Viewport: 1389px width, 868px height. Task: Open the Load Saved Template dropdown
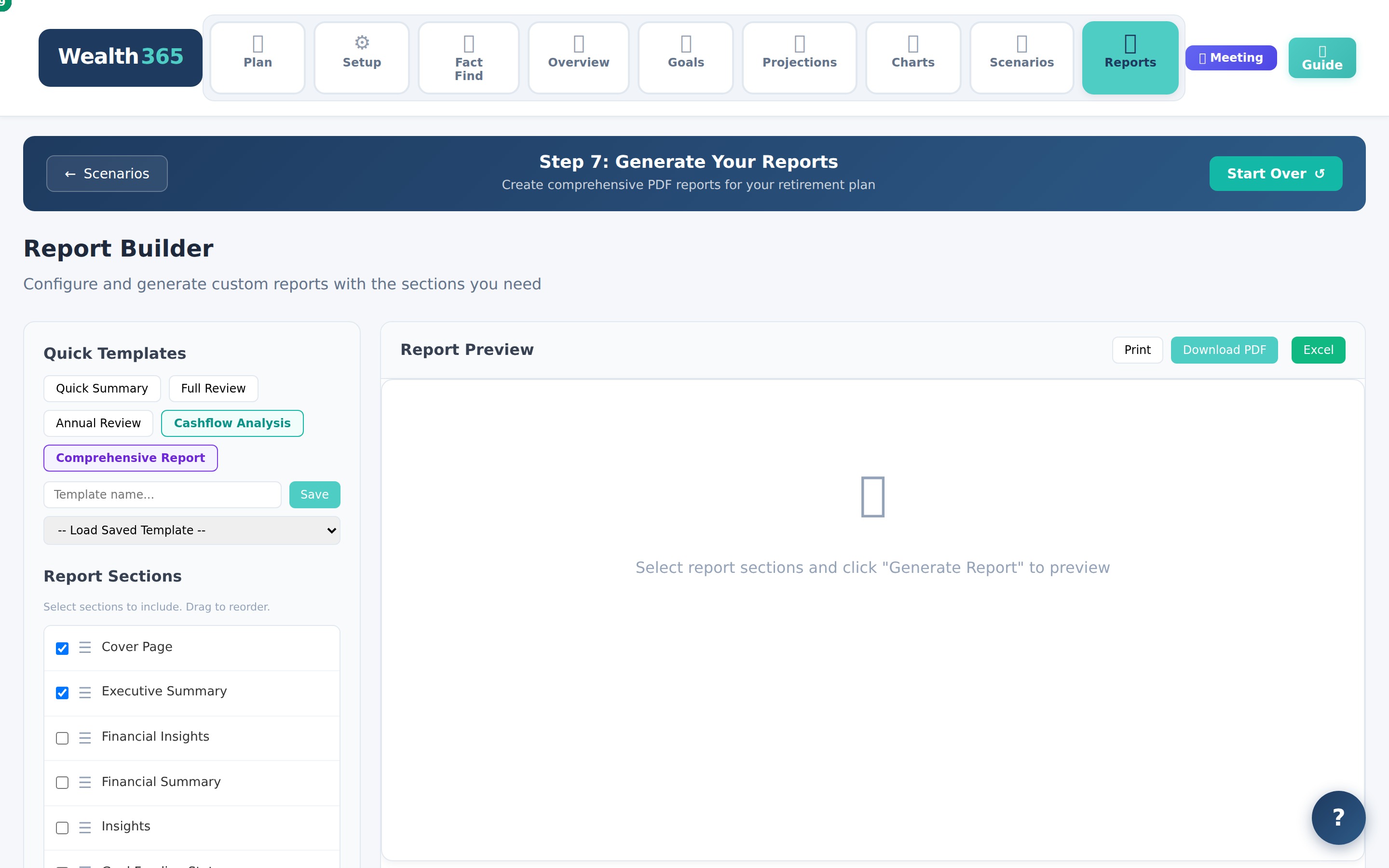coord(191,530)
